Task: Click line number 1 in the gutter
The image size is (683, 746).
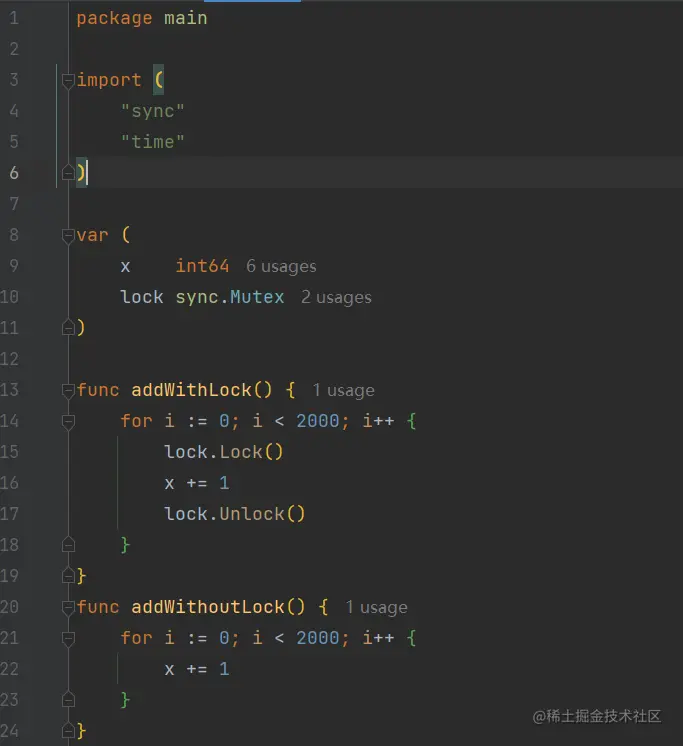Action: point(14,19)
